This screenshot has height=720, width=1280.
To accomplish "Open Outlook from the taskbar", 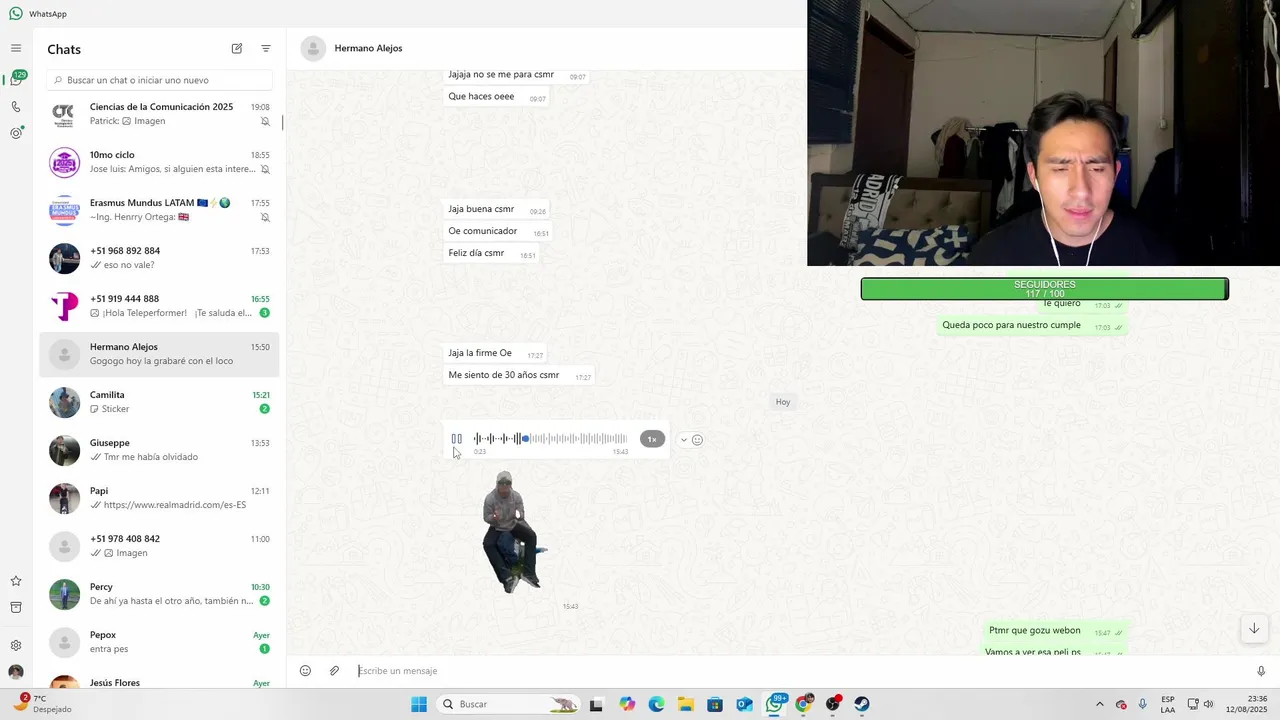I will pos(744,704).
